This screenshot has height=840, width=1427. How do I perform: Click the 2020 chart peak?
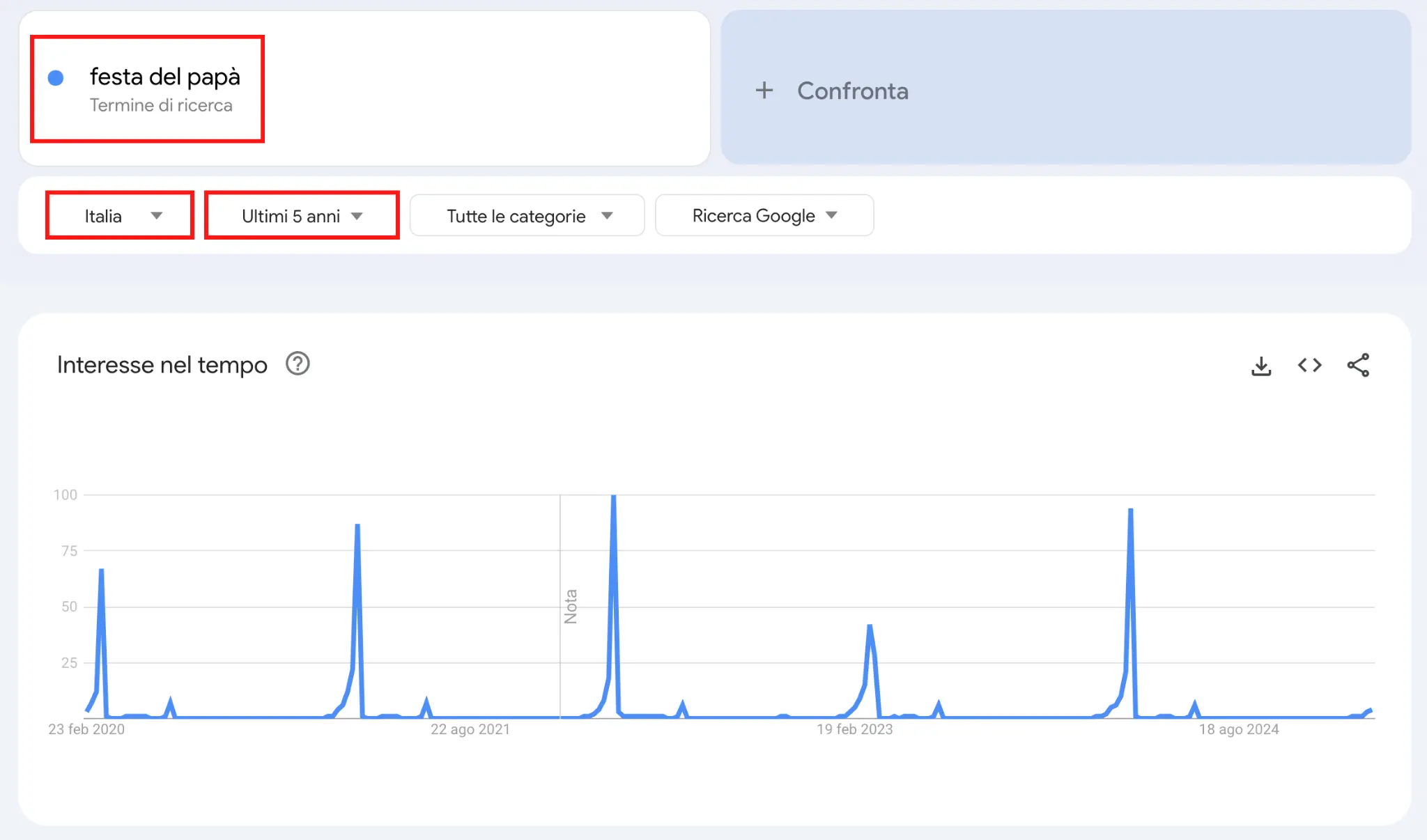tap(102, 571)
